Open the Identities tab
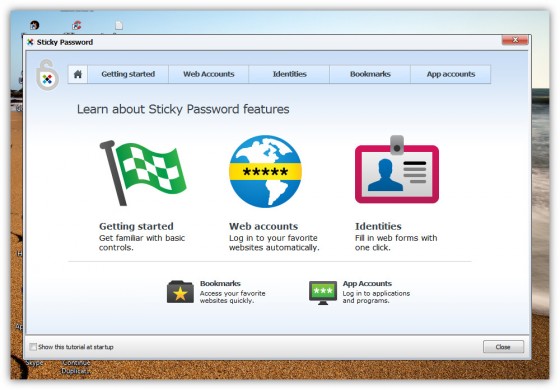Image resolution: width=560 pixels, height=390 pixels. (x=289, y=74)
